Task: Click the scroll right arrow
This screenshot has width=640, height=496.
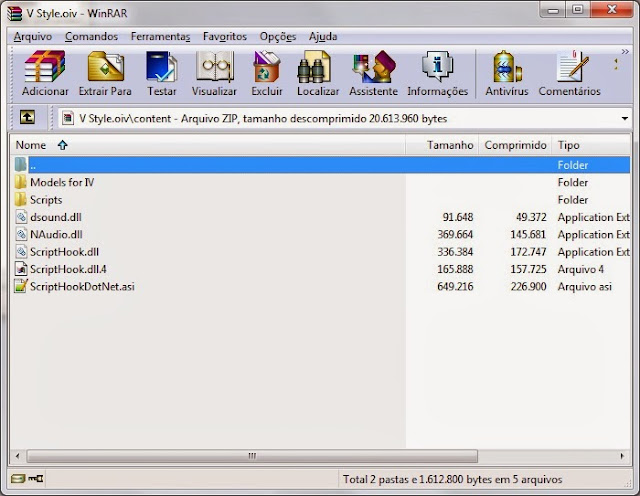Action: [622, 456]
